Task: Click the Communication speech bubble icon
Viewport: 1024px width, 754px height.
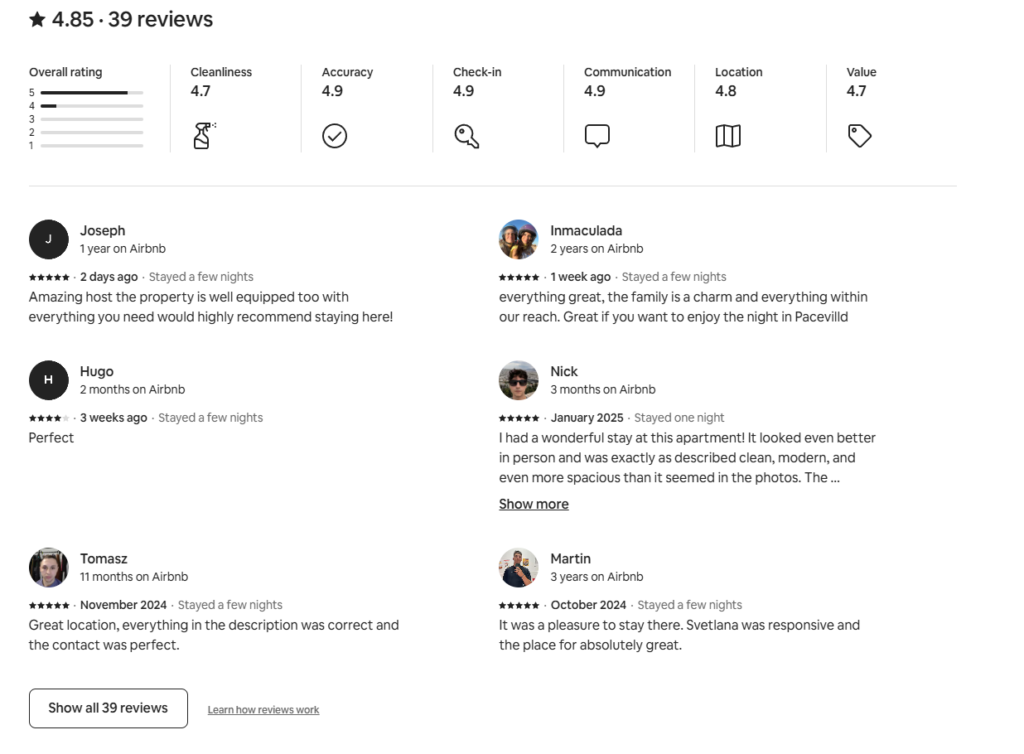Action: (x=597, y=136)
